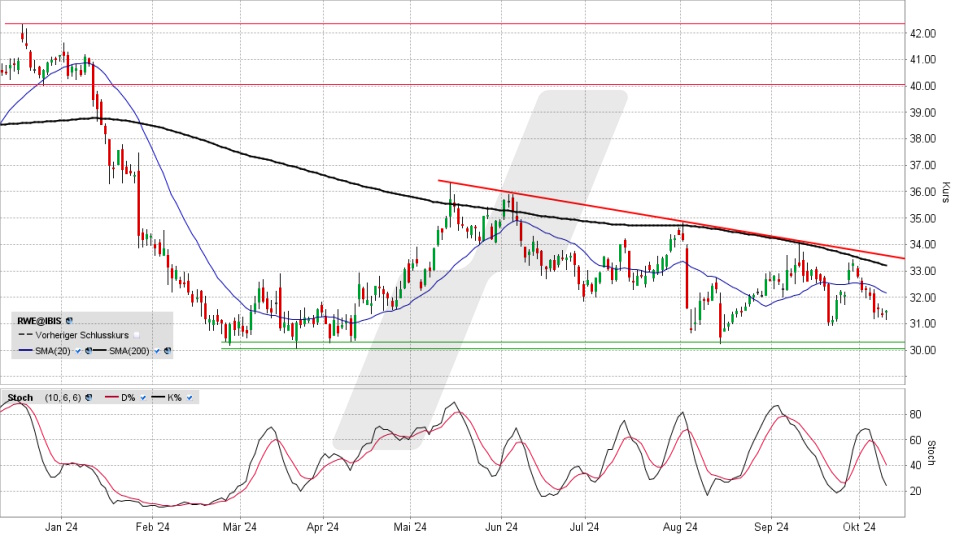Select the Okt '24 date axis label

[860, 527]
